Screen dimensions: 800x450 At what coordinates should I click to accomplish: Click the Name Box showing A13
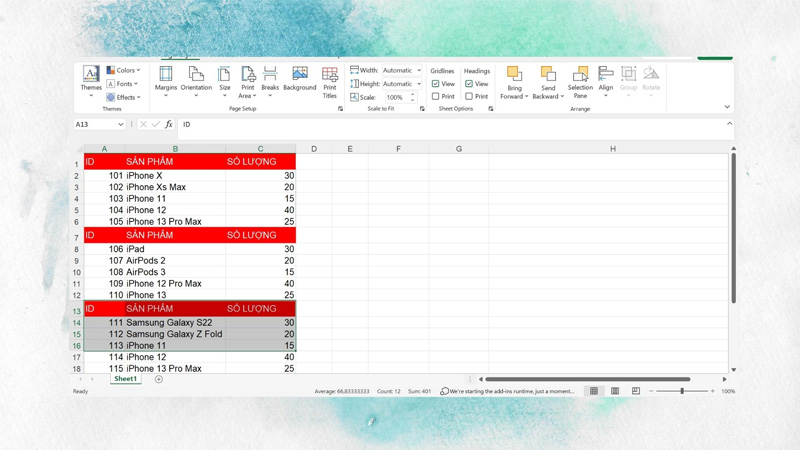tap(95, 124)
